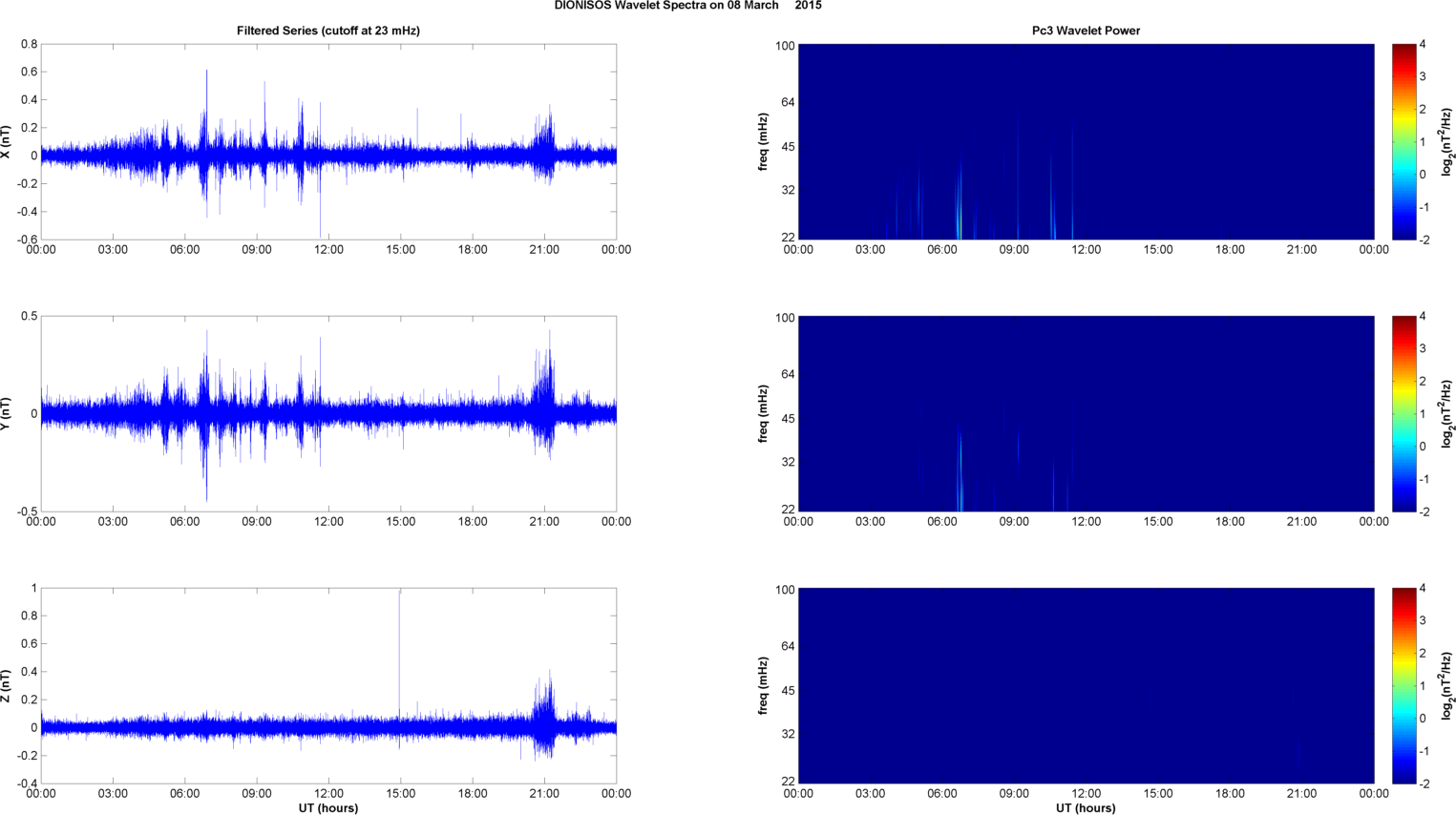This screenshot has height=815, width=1456.
Task: Click the 64 frequency tick of the middle spectrogram
Action: pyautogui.click(x=788, y=374)
